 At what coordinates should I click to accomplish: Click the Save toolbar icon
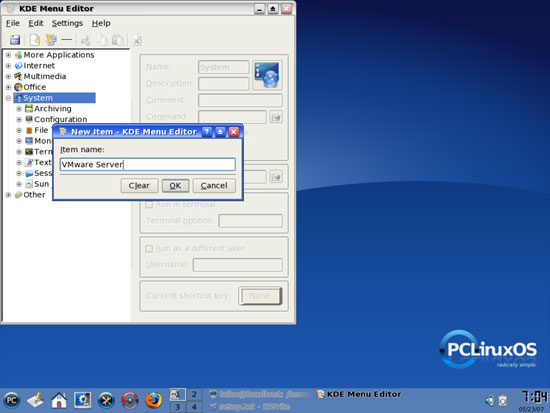[x=15, y=40]
